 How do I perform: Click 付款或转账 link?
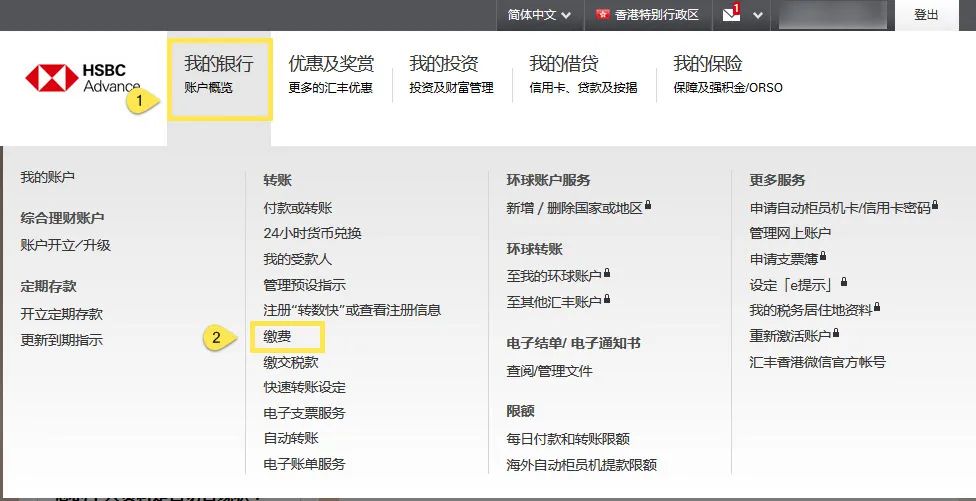298,208
